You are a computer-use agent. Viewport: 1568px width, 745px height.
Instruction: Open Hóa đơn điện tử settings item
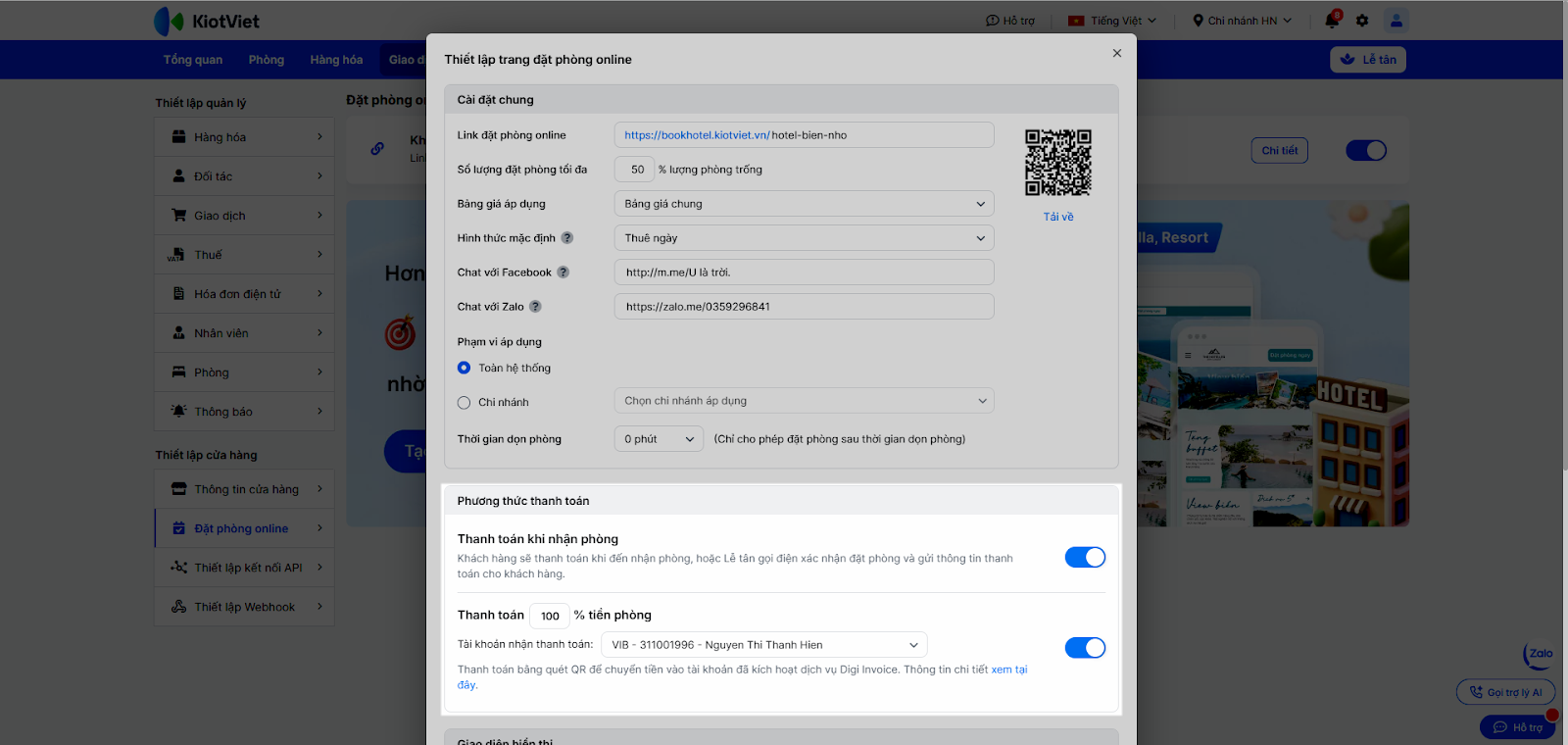pyautogui.click(x=244, y=294)
